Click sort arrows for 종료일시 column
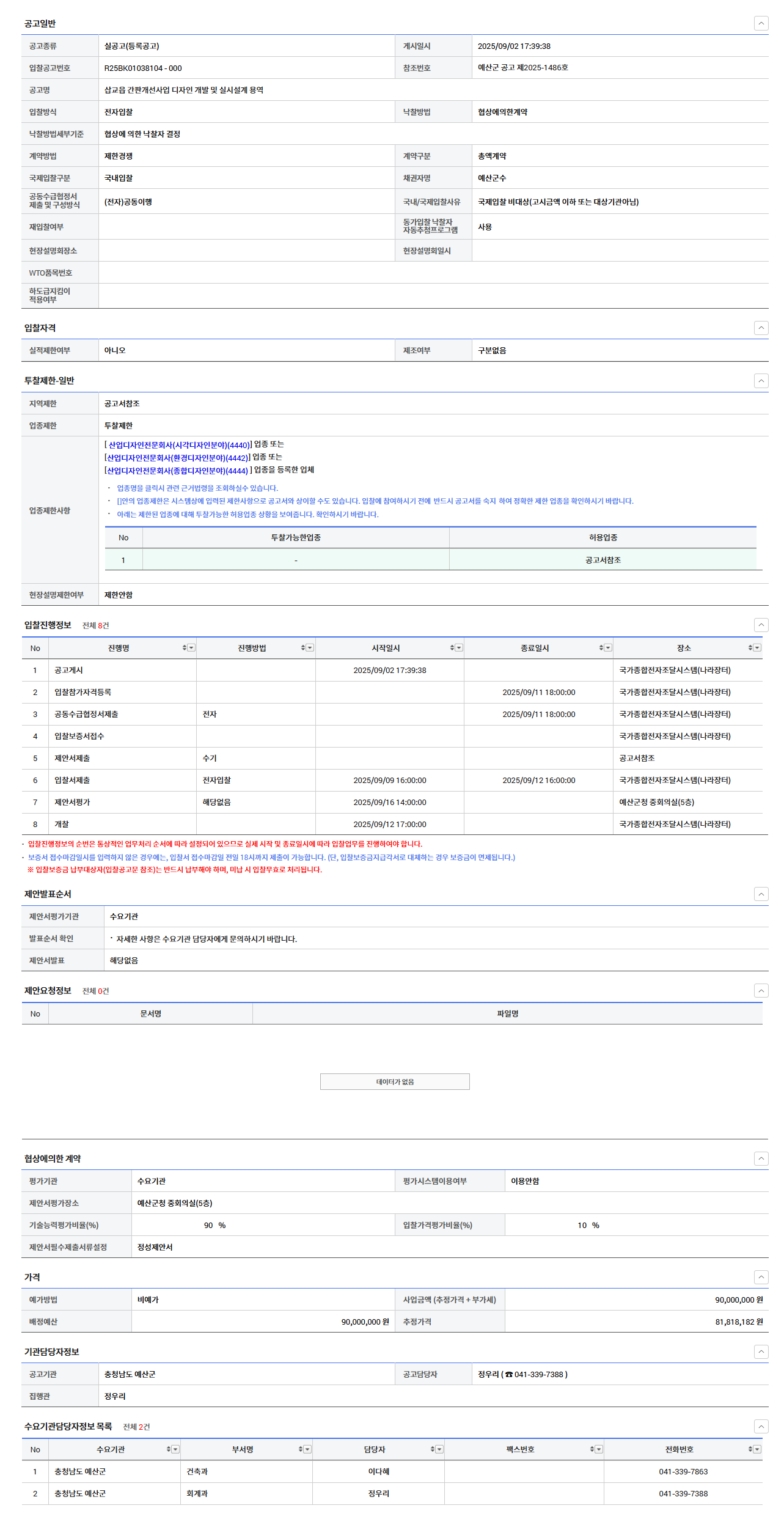Image resolution: width=784 pixels, height=1530 pixels. (601, 647)
